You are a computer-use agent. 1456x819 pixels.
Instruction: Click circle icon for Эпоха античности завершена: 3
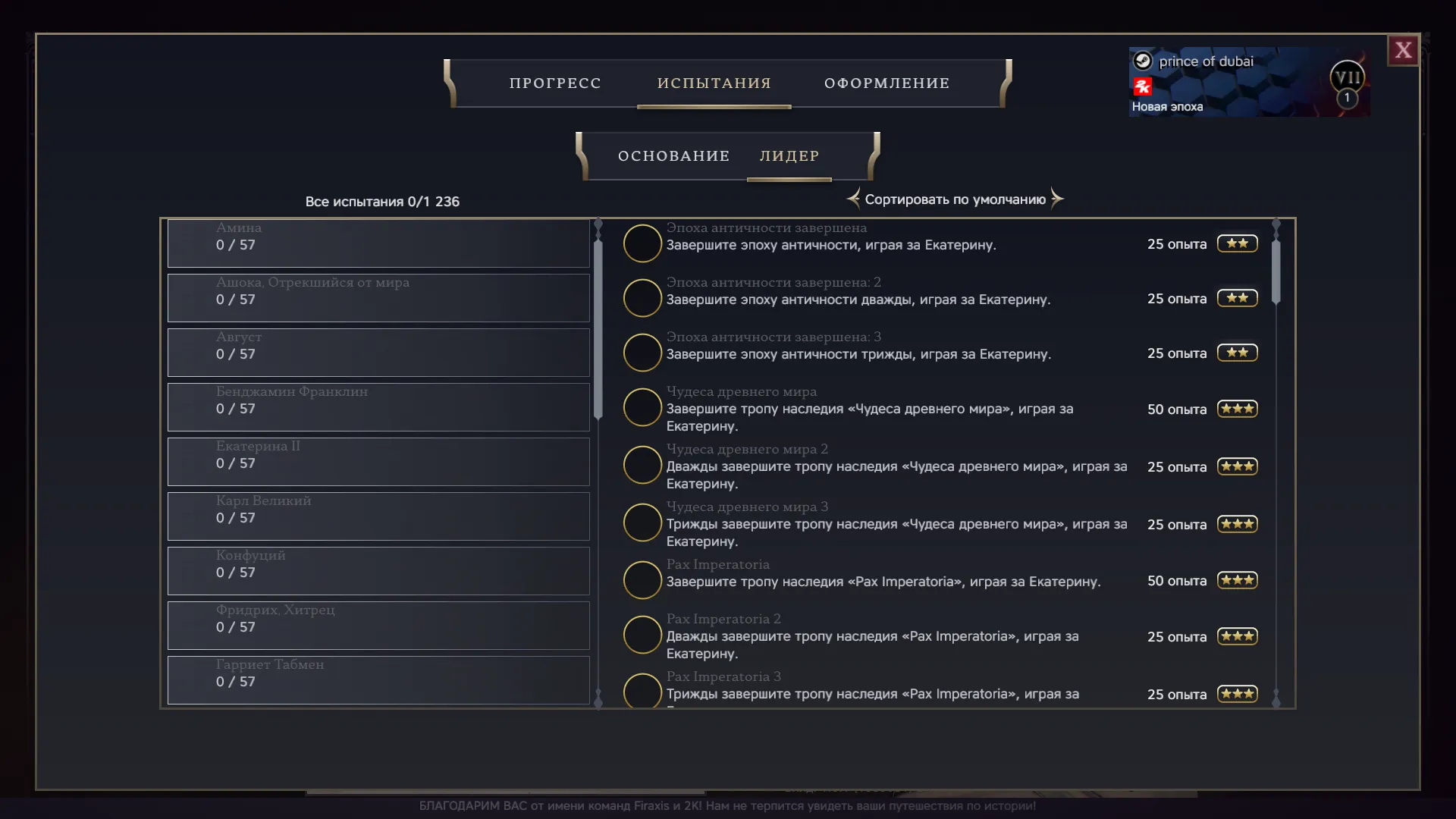(642, 353)
